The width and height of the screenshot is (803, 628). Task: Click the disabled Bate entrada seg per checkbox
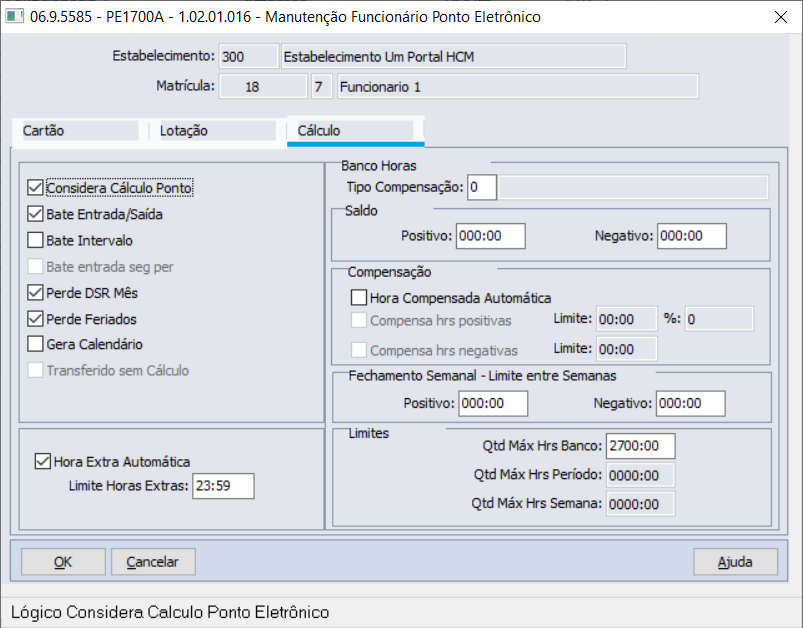[35, 266]
